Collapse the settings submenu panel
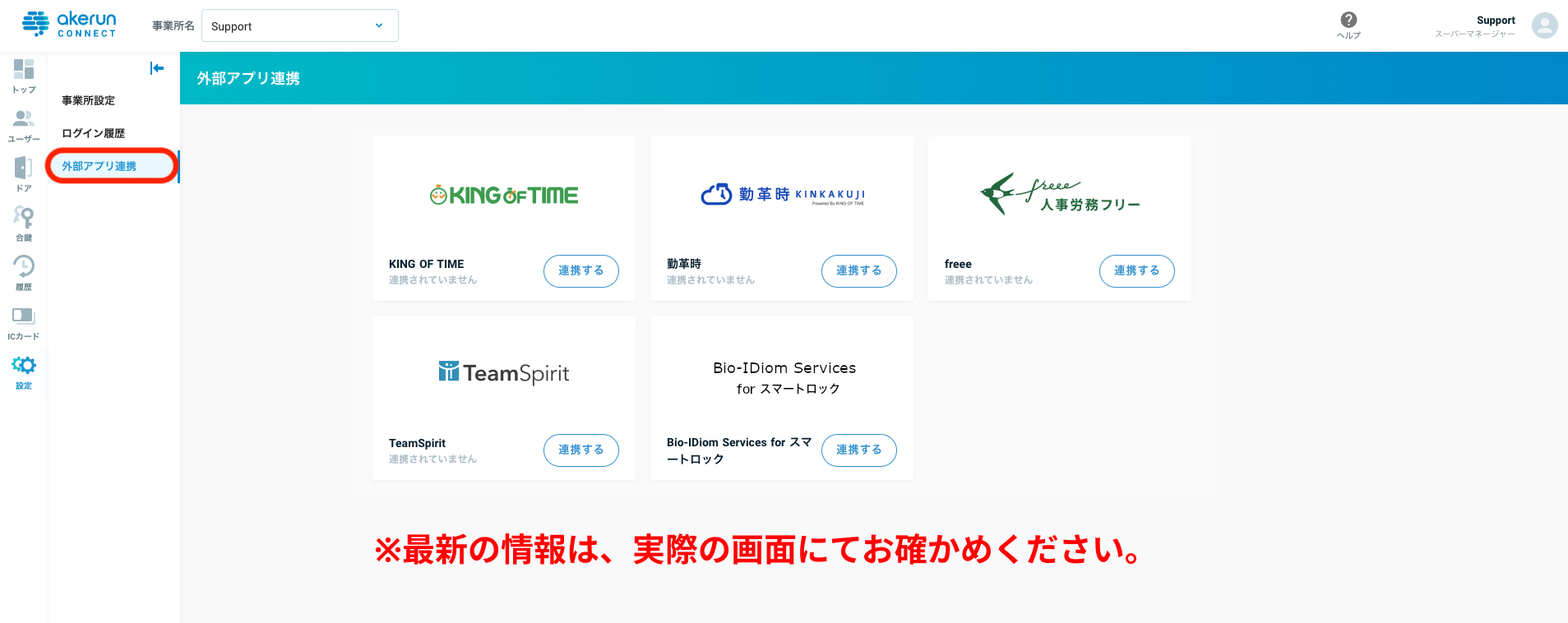Image resolution: width=1568 pixels, height=623 pixels. click(157, 68)
